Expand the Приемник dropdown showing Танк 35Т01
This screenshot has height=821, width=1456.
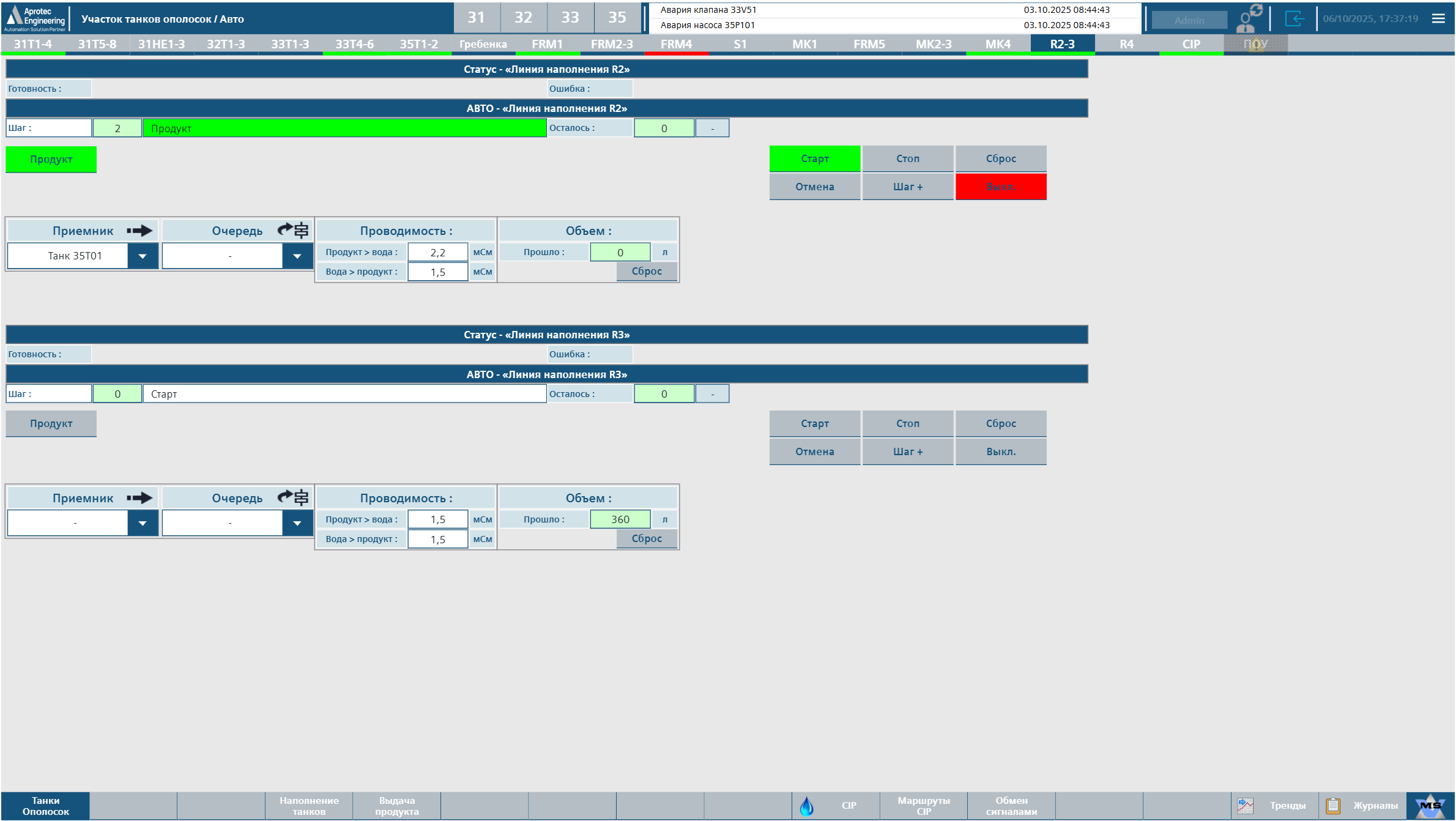point(143,256)
